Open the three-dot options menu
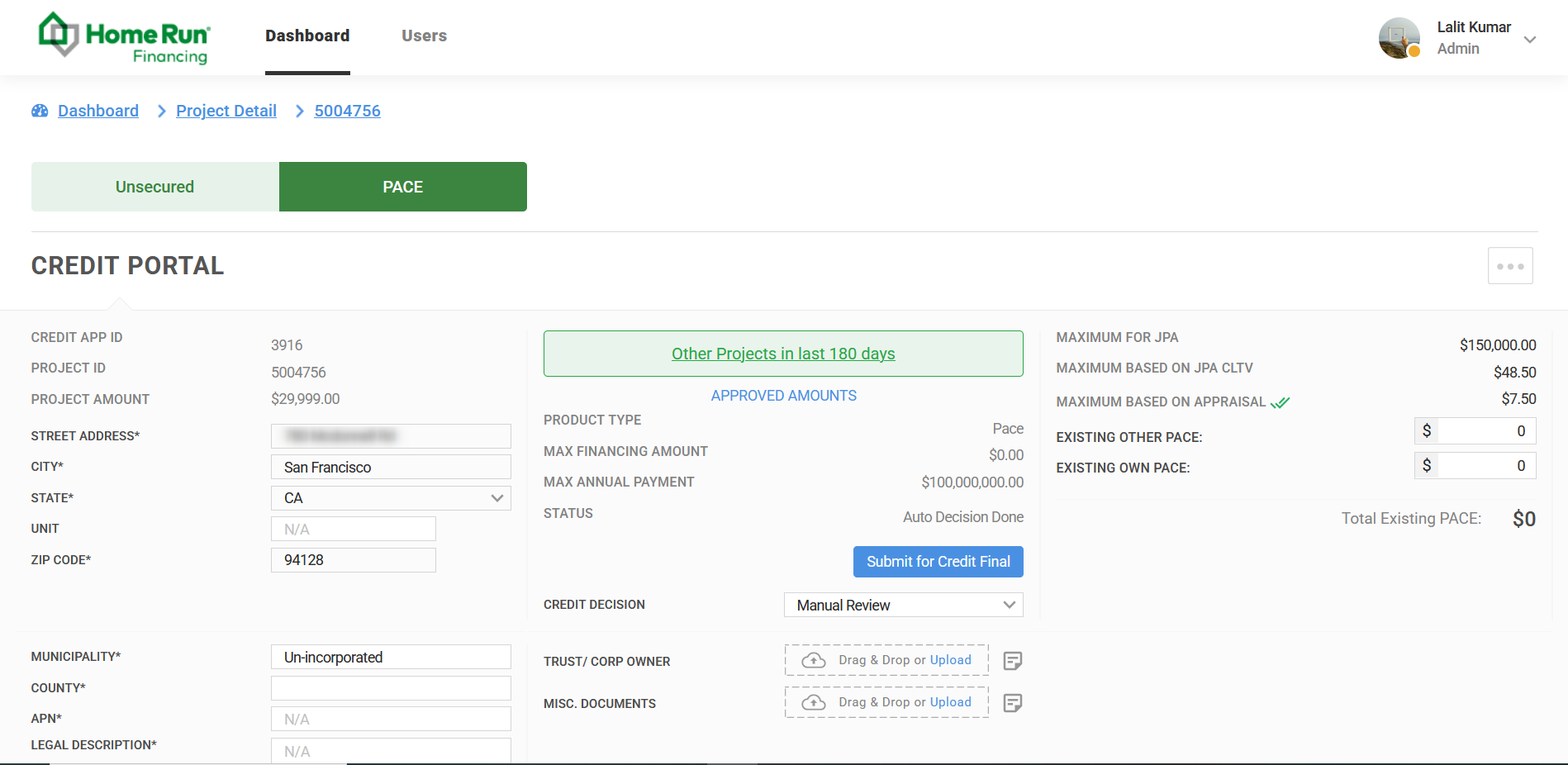 click(x=1509, y=266)
